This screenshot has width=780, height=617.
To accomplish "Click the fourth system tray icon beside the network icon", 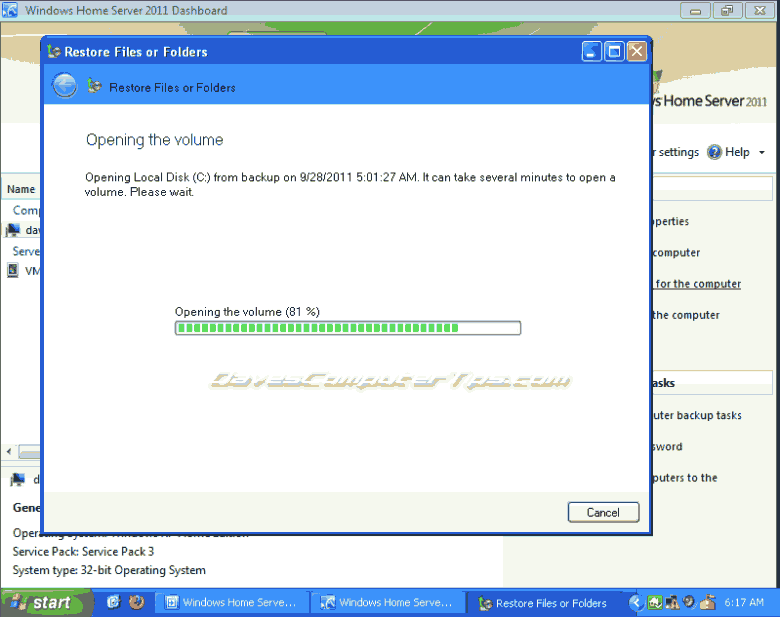I will click(x=689, y=602).
